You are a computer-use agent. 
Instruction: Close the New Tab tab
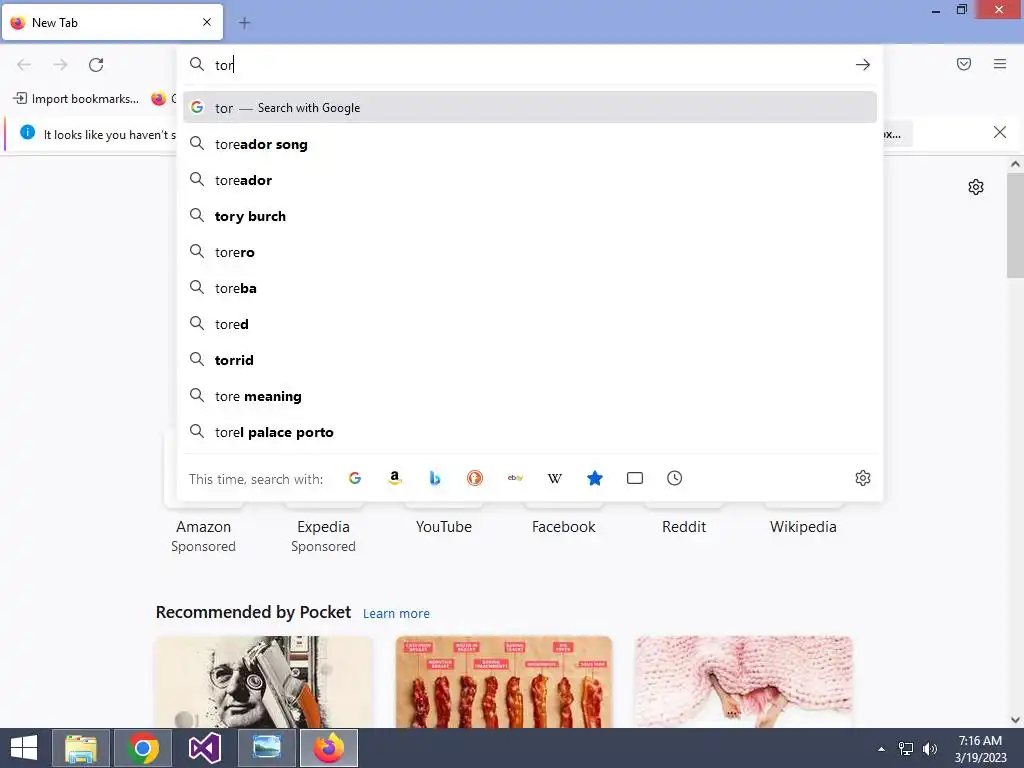click(x=207, y=22)
